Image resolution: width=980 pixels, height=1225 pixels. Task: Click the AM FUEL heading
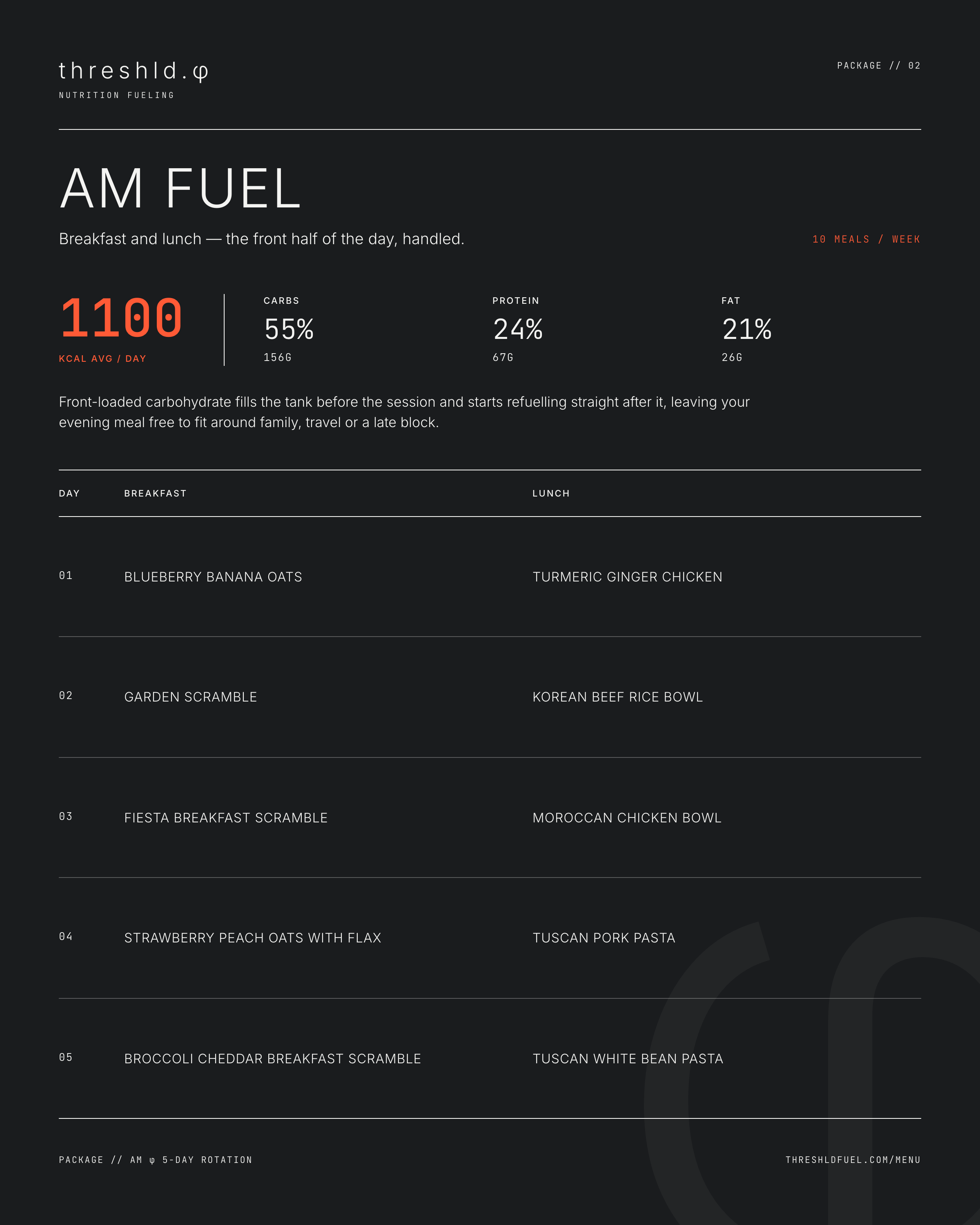tap(180, 188)
